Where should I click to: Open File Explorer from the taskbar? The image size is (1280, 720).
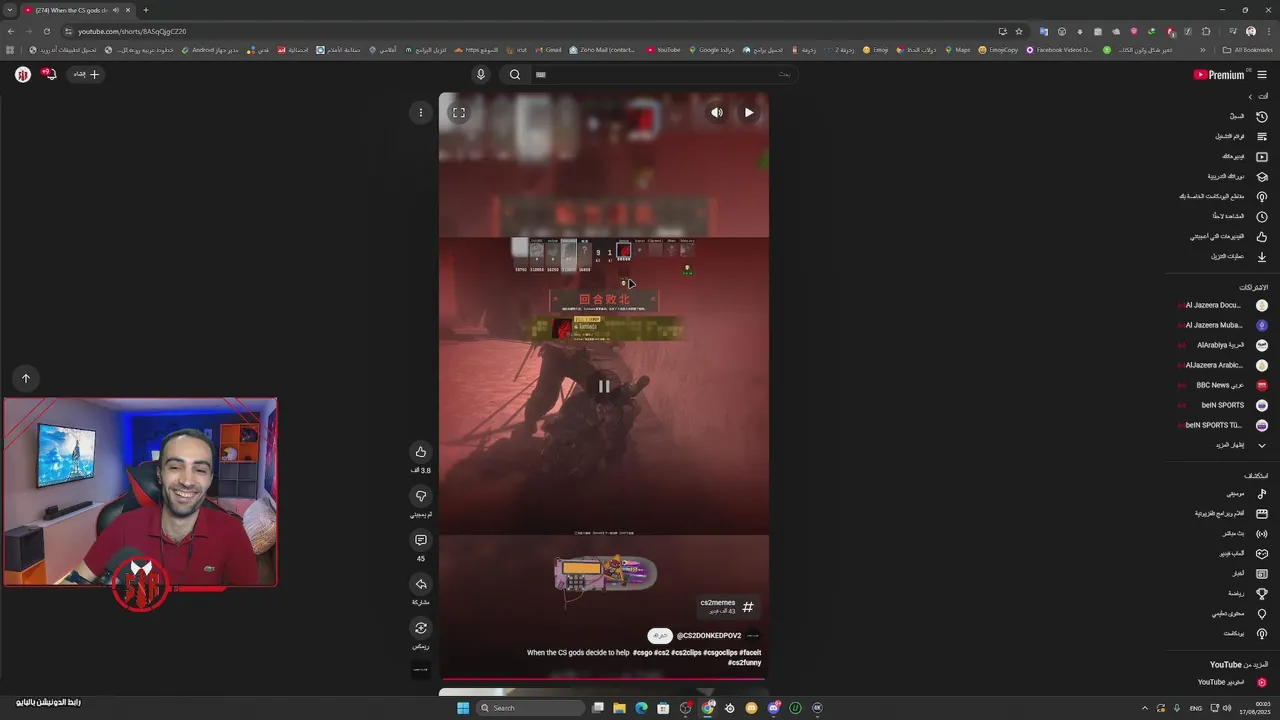[619, 708]
